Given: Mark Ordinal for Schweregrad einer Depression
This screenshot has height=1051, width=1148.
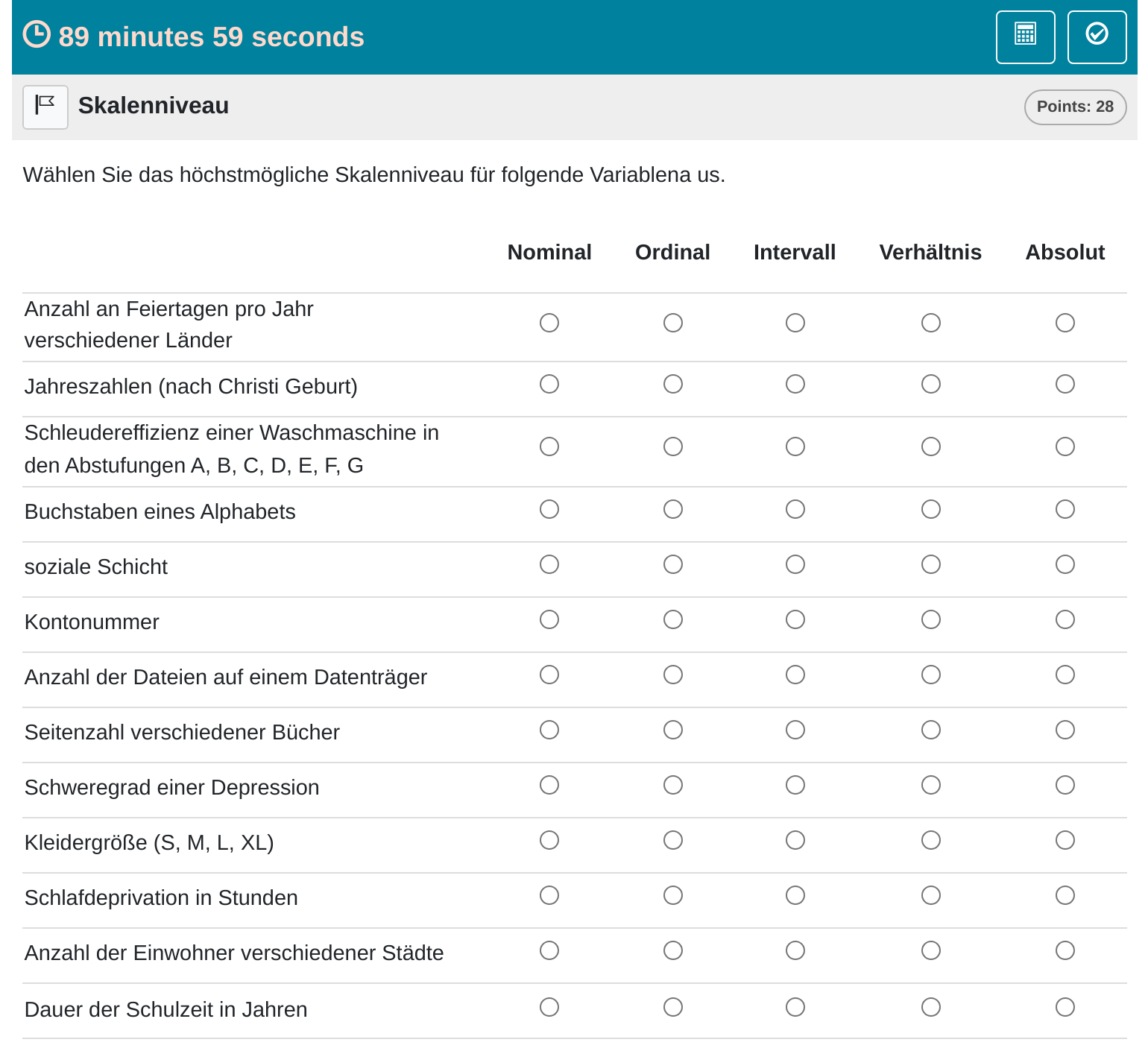Looking at the screenshot, I should click(672, 785).
